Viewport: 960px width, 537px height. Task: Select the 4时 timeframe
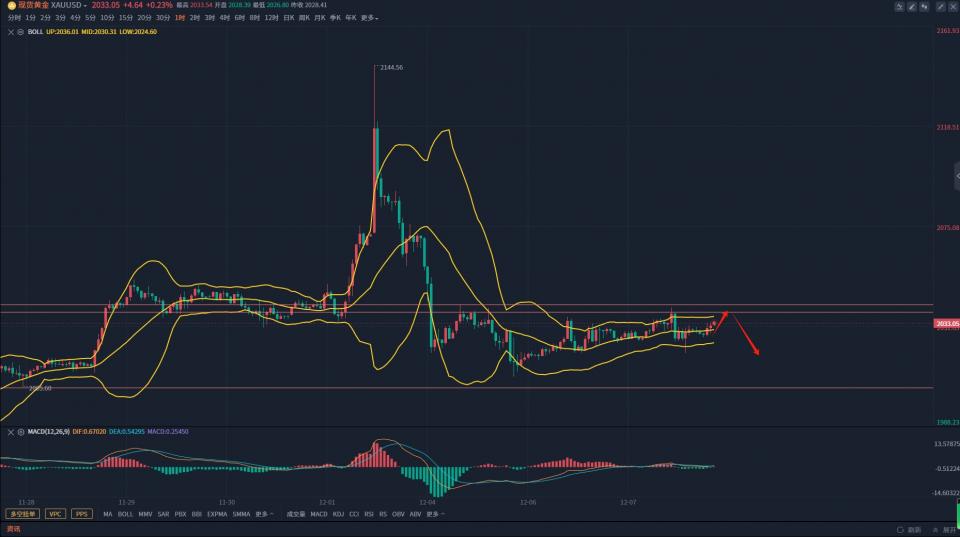tap(224, 18)
